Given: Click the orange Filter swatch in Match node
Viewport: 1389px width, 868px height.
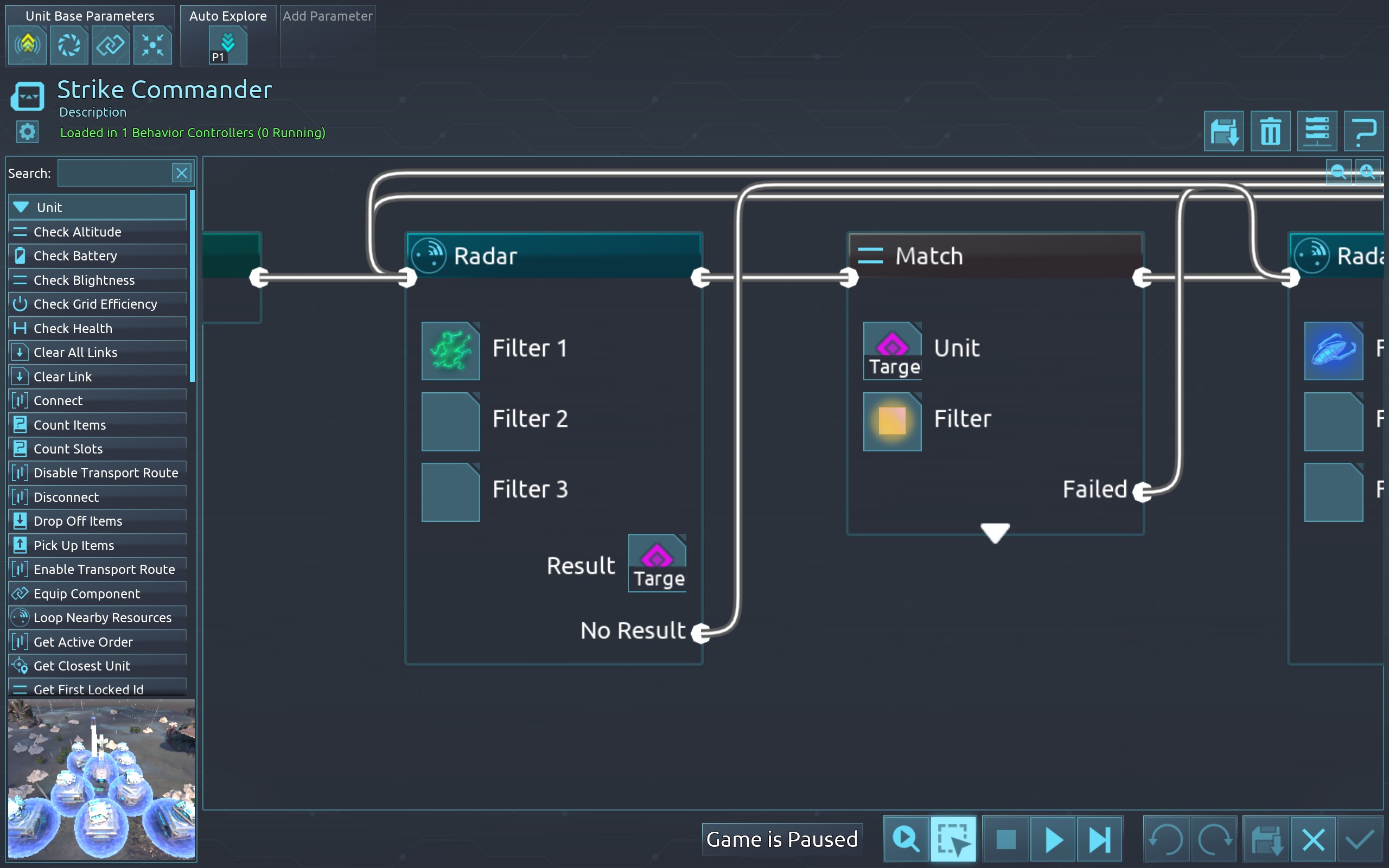Looking at the screenshot, I should tap(892, 422).
